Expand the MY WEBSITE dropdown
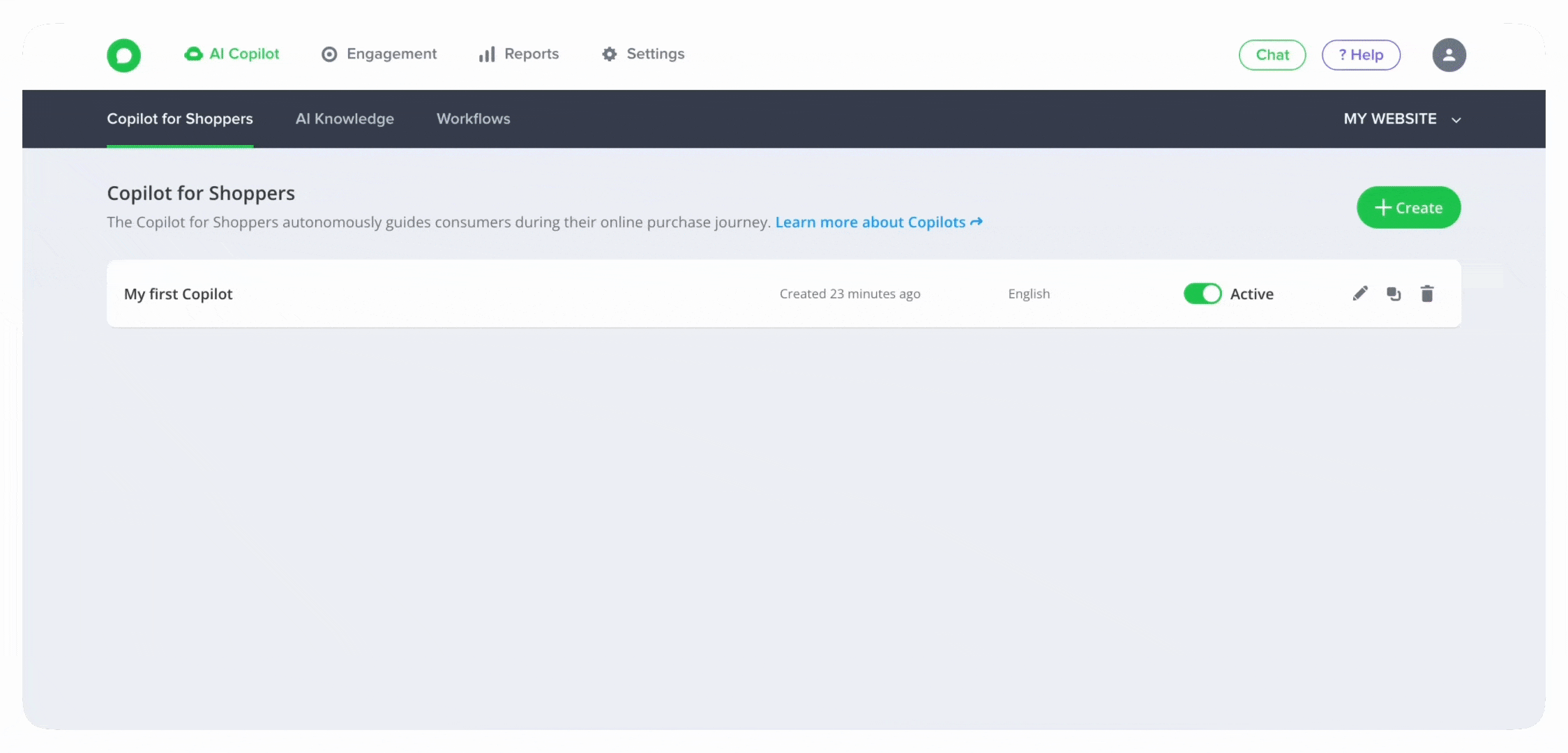This screenshot has width=1568, height=753. coord(1389,119)
